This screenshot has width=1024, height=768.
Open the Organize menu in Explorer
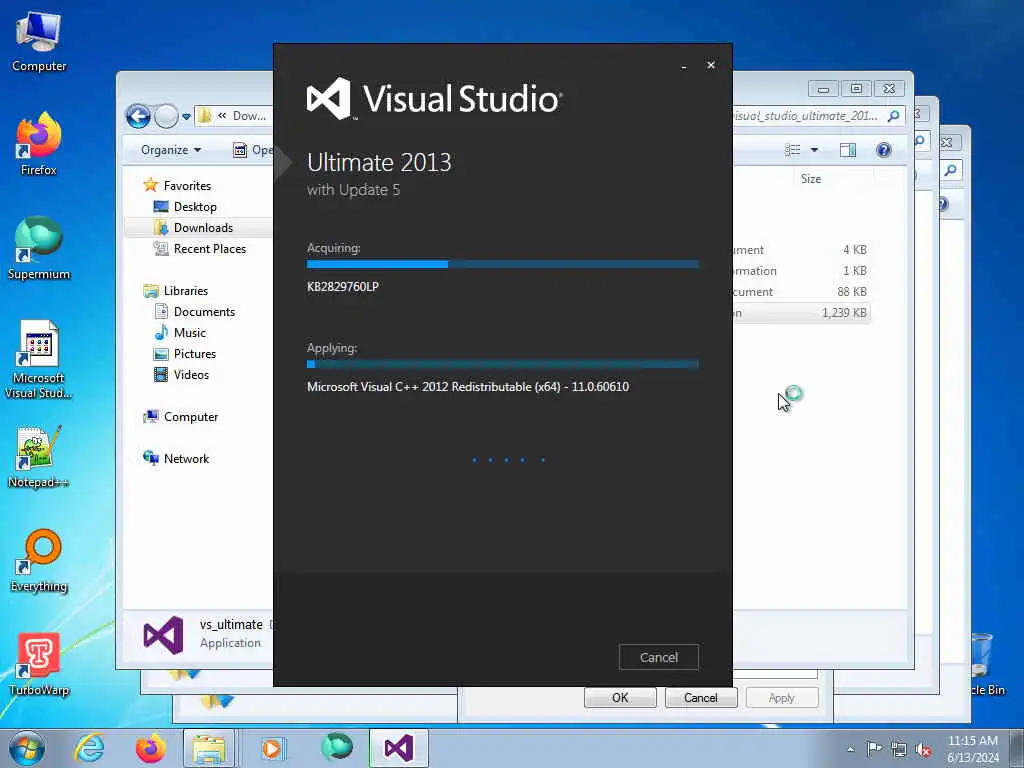[170, 150]
